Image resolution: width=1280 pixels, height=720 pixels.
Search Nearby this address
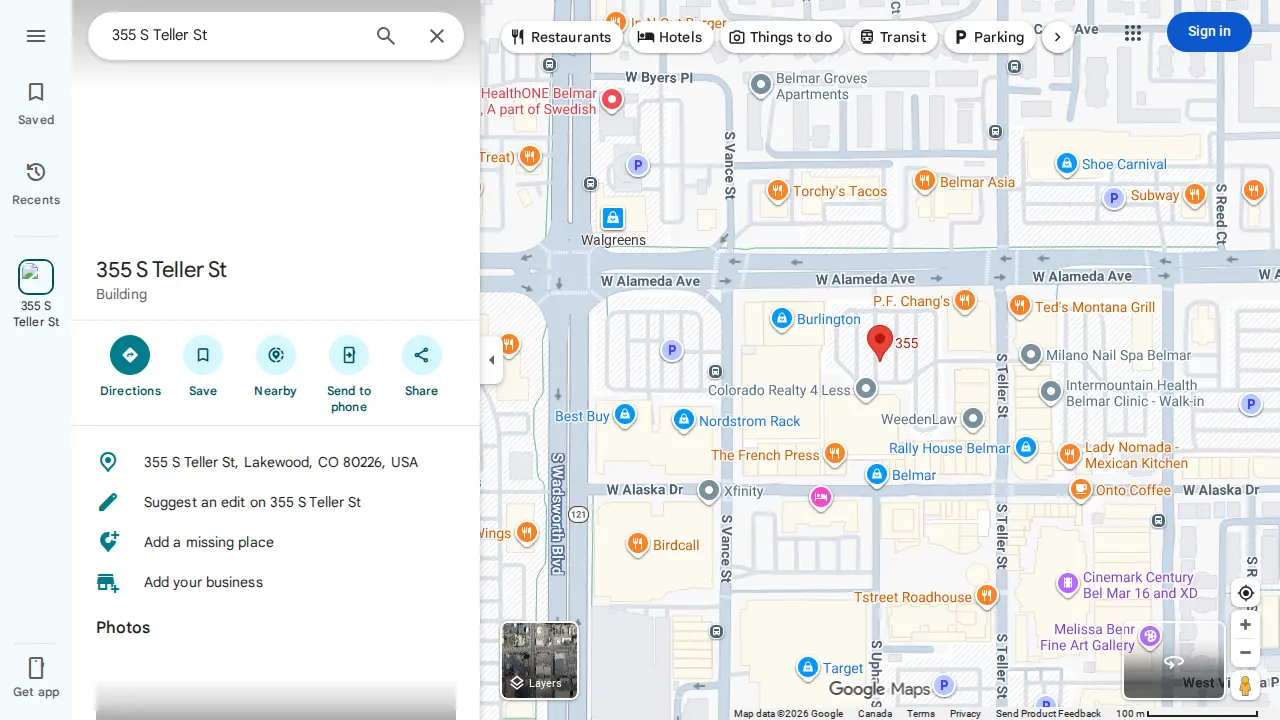(276, 367)
